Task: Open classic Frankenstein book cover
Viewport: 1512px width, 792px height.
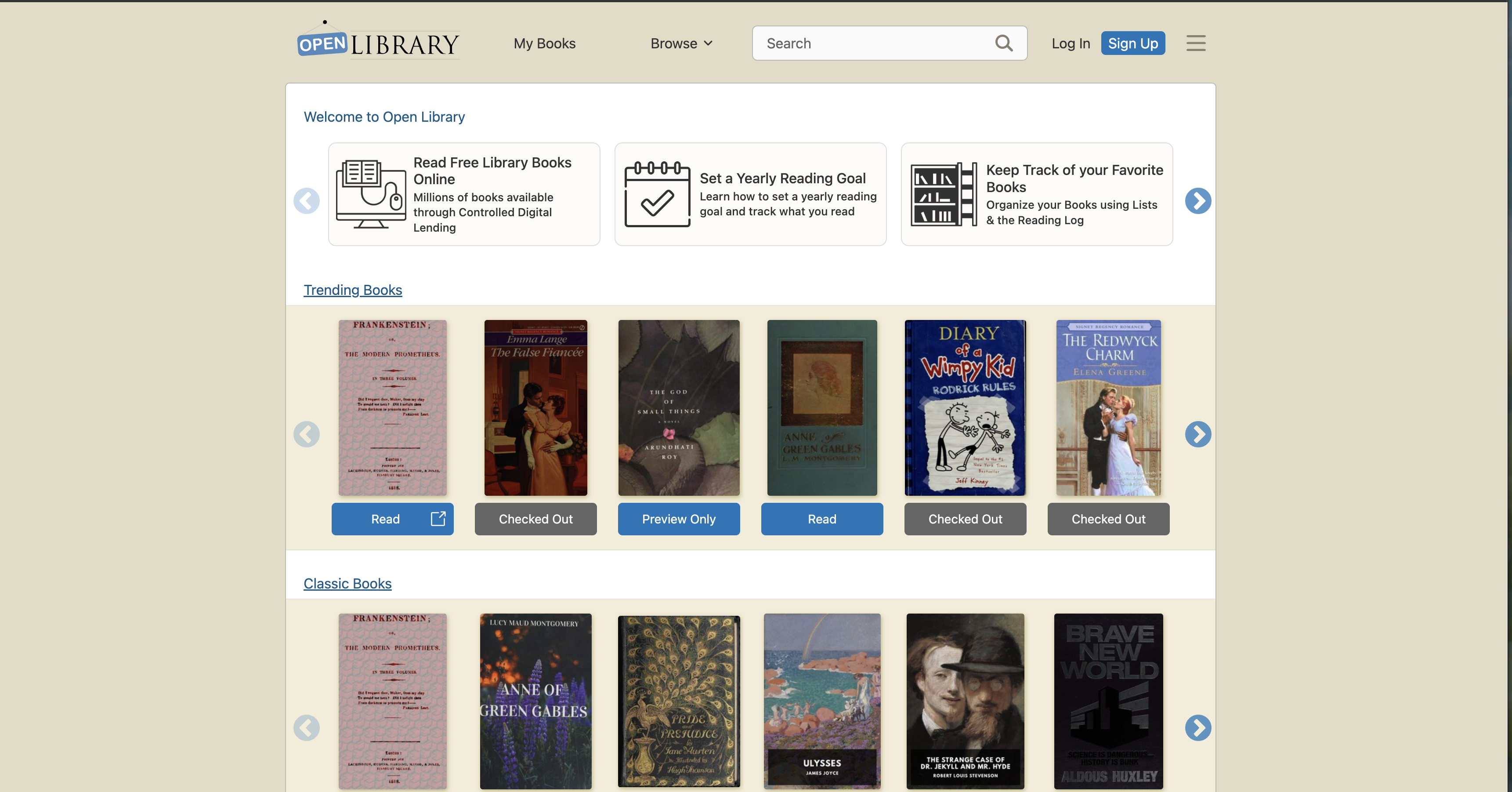Action: coord(393,701)
